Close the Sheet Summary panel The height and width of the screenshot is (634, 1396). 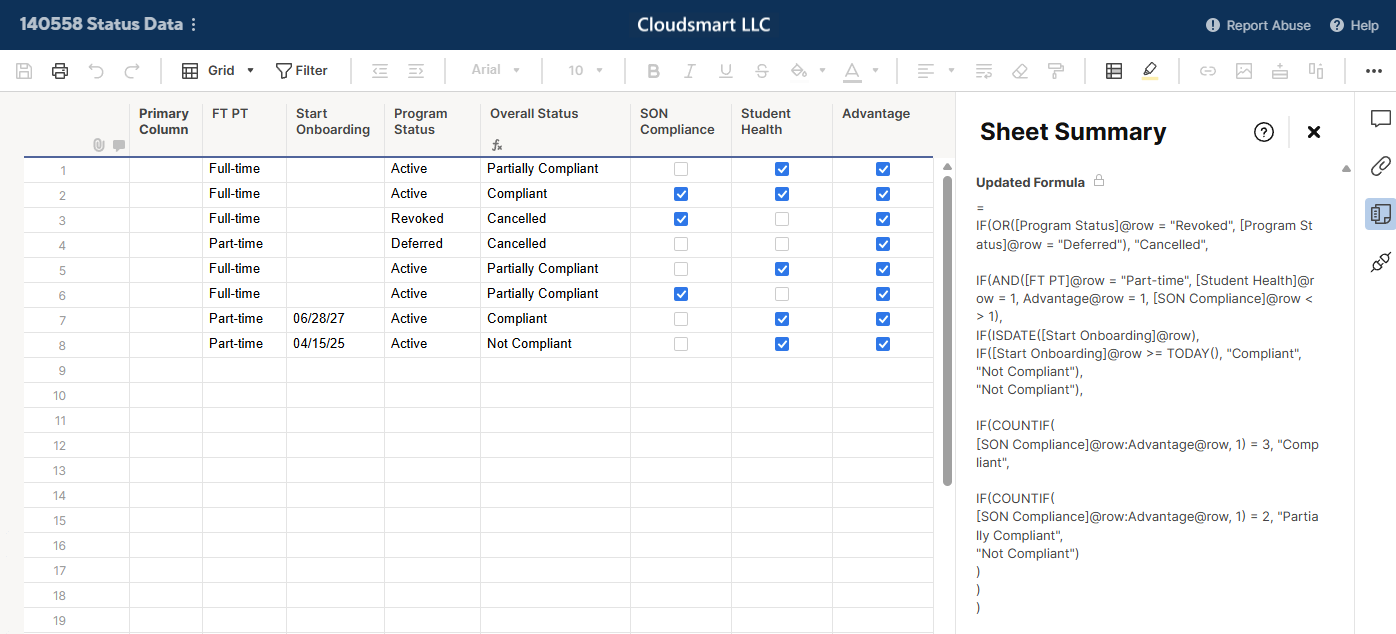1314,132
